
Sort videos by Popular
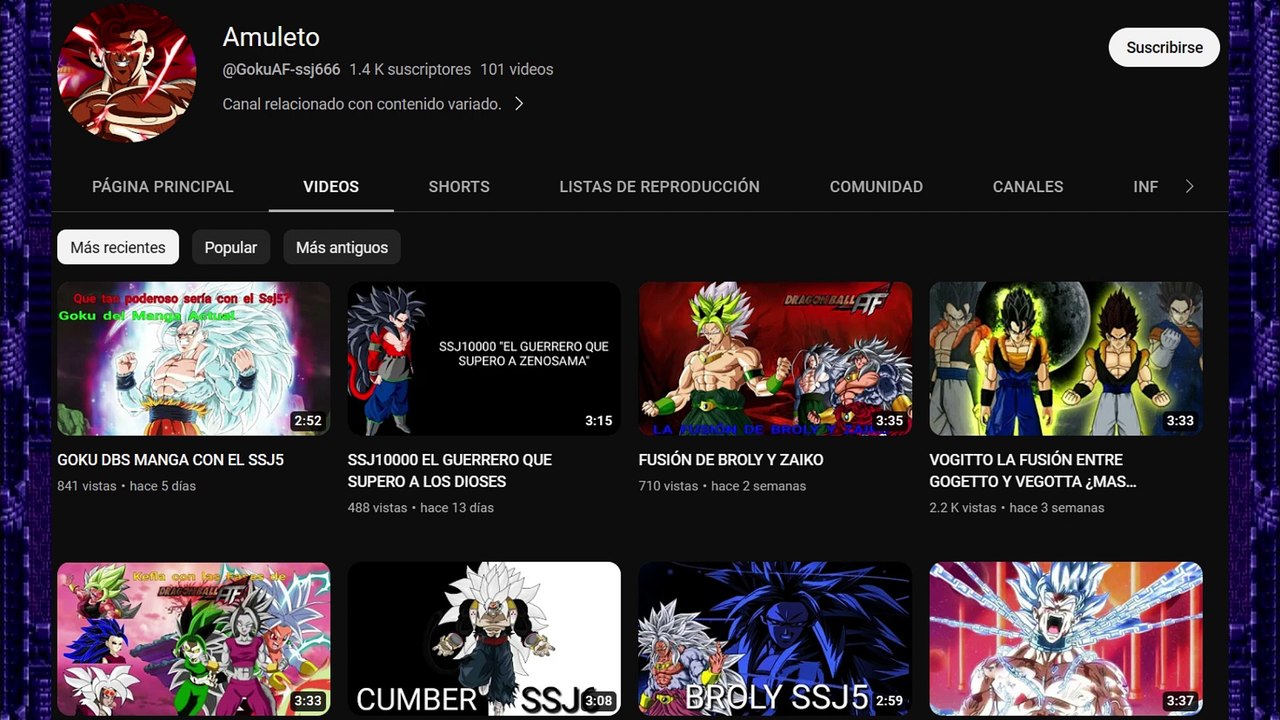231,247
